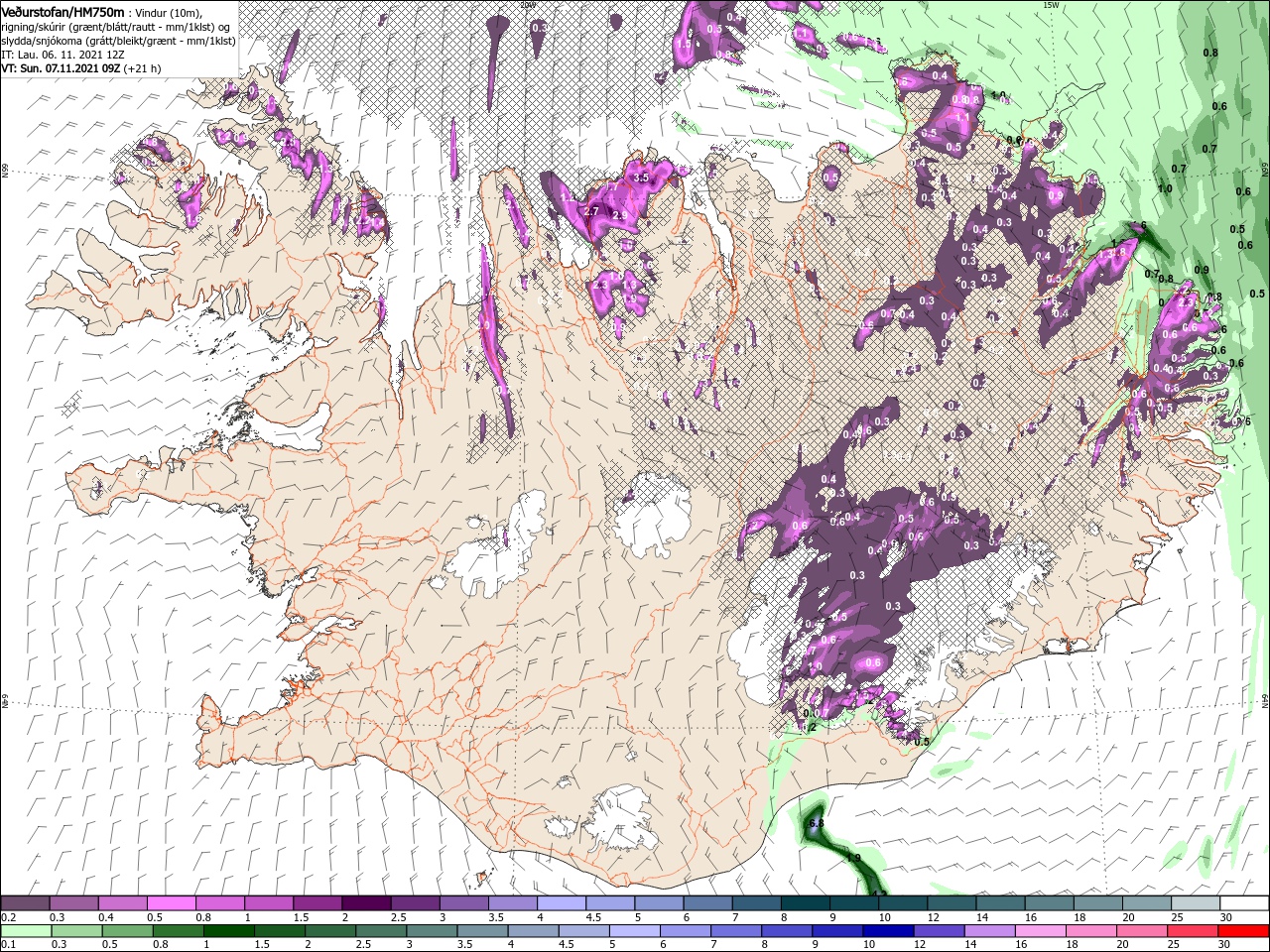Click the light pink rain swatch between 16 and 18
Image resolution: width=1270 pixels, height=952 pixels.
1042,931
